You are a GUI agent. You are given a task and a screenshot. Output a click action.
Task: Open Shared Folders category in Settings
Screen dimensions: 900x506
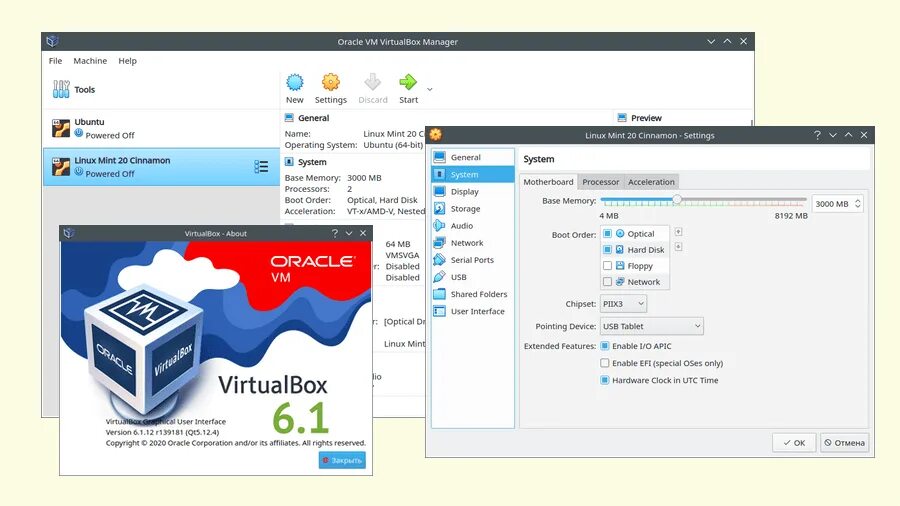pos(472,294)
